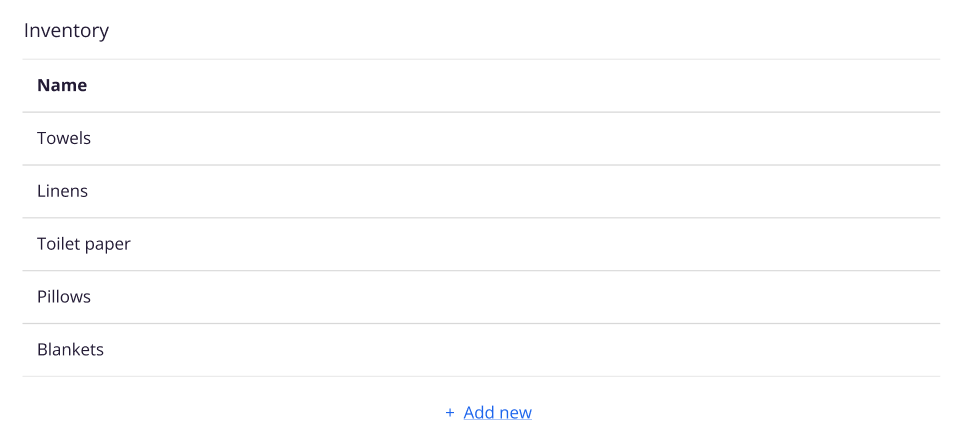Select the Linens row

pyautogui.click(x=481, y=191)
